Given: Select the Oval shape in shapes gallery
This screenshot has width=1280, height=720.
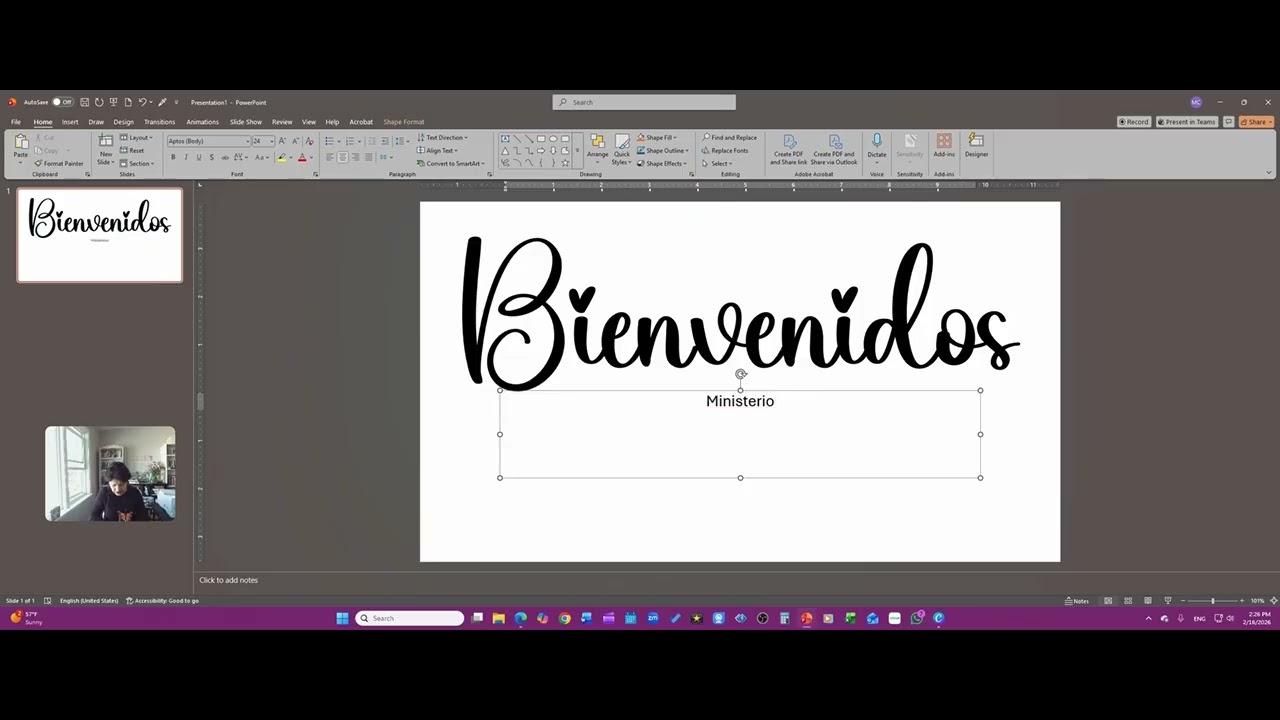Looking at the screenshot, I should [553, 139].
